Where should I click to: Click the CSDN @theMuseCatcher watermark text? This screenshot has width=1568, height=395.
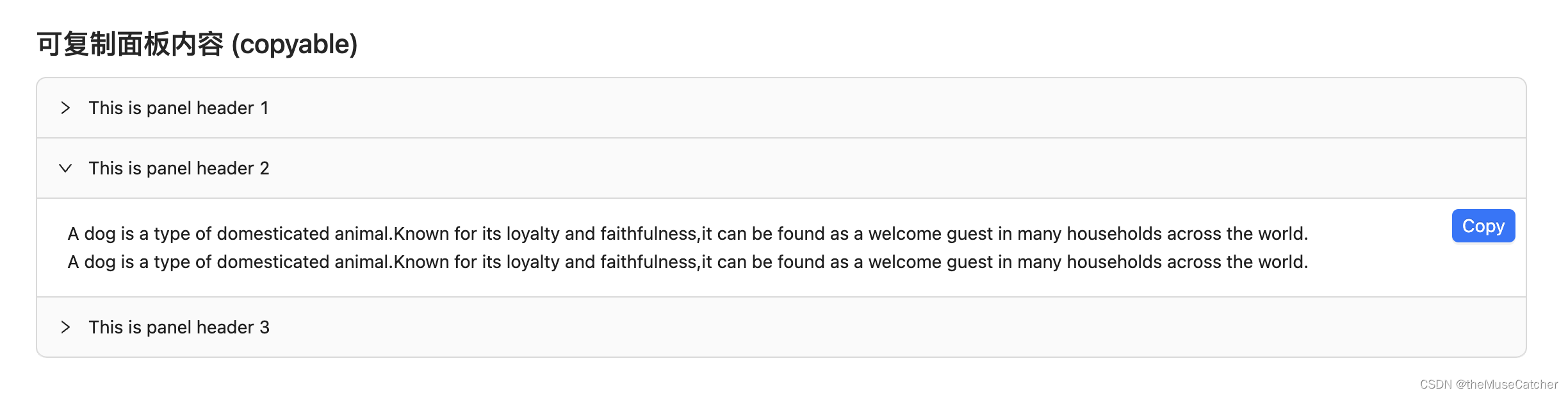pos(1489,384)
